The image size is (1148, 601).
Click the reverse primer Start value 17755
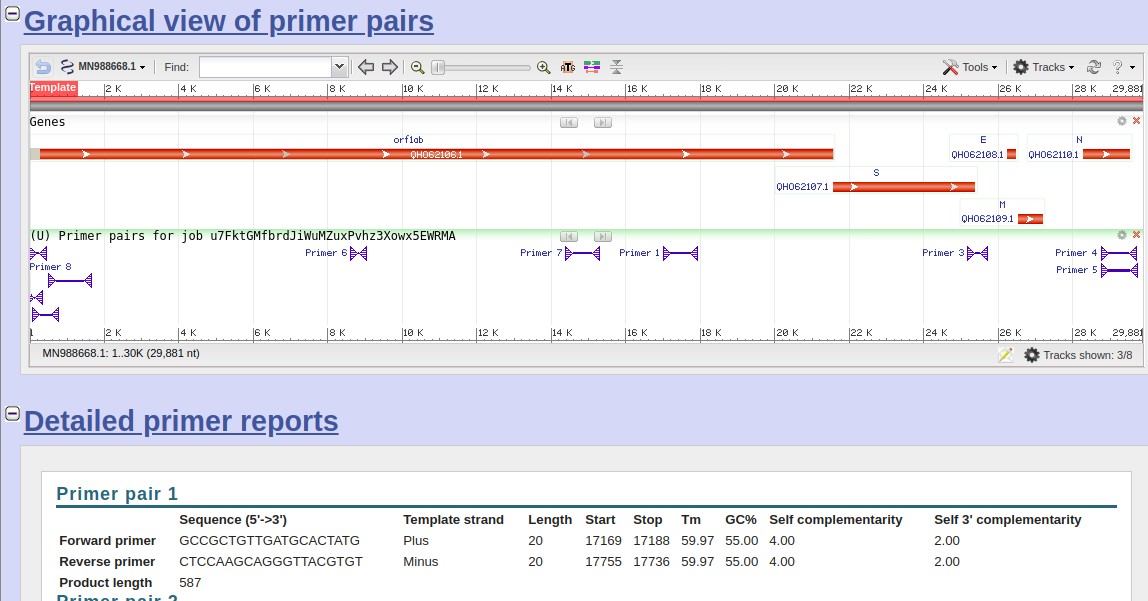pyautogui.click(x=603, y=562)
